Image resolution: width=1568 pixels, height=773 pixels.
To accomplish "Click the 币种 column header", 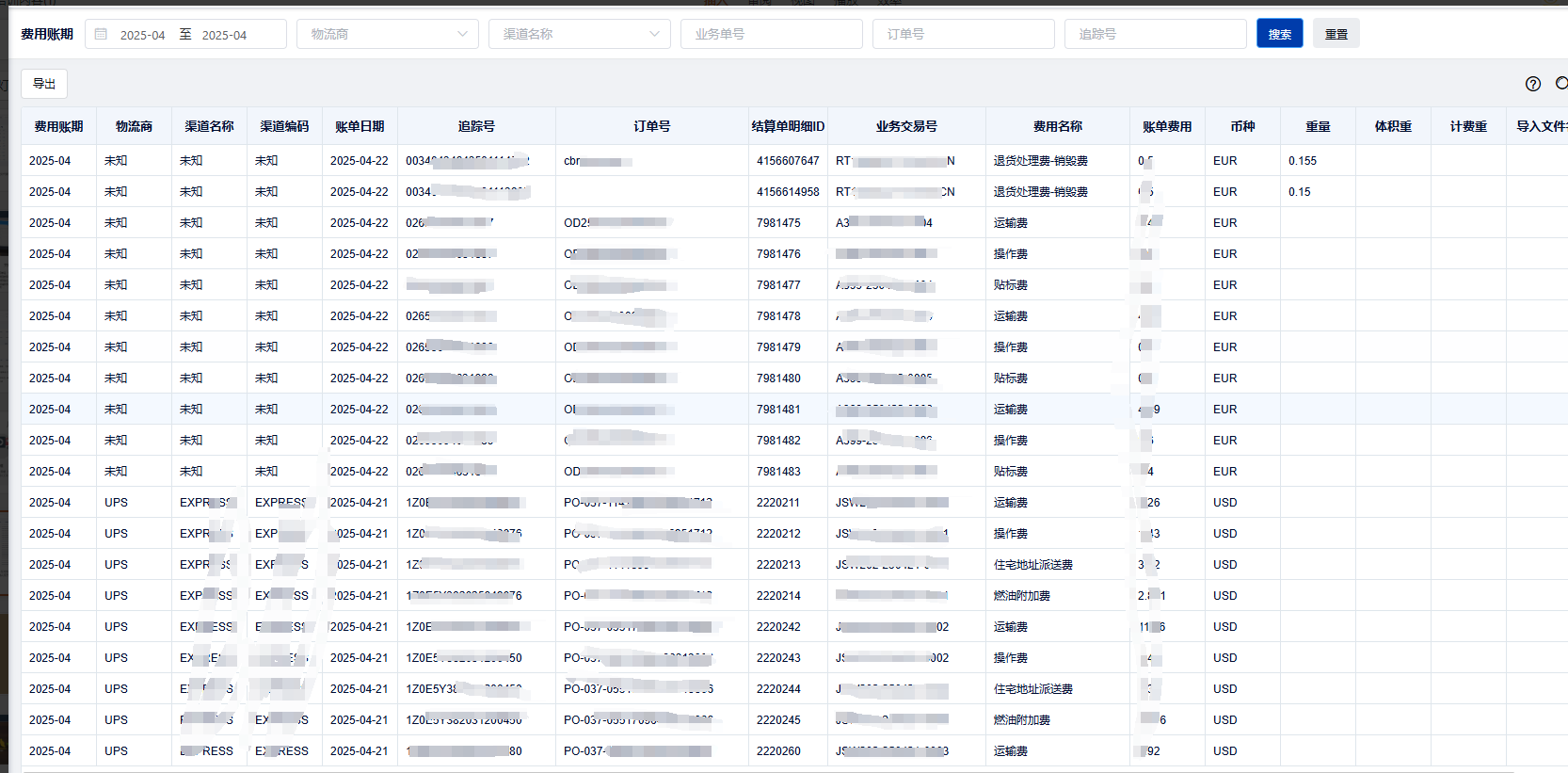I will tap(1242, 126).
